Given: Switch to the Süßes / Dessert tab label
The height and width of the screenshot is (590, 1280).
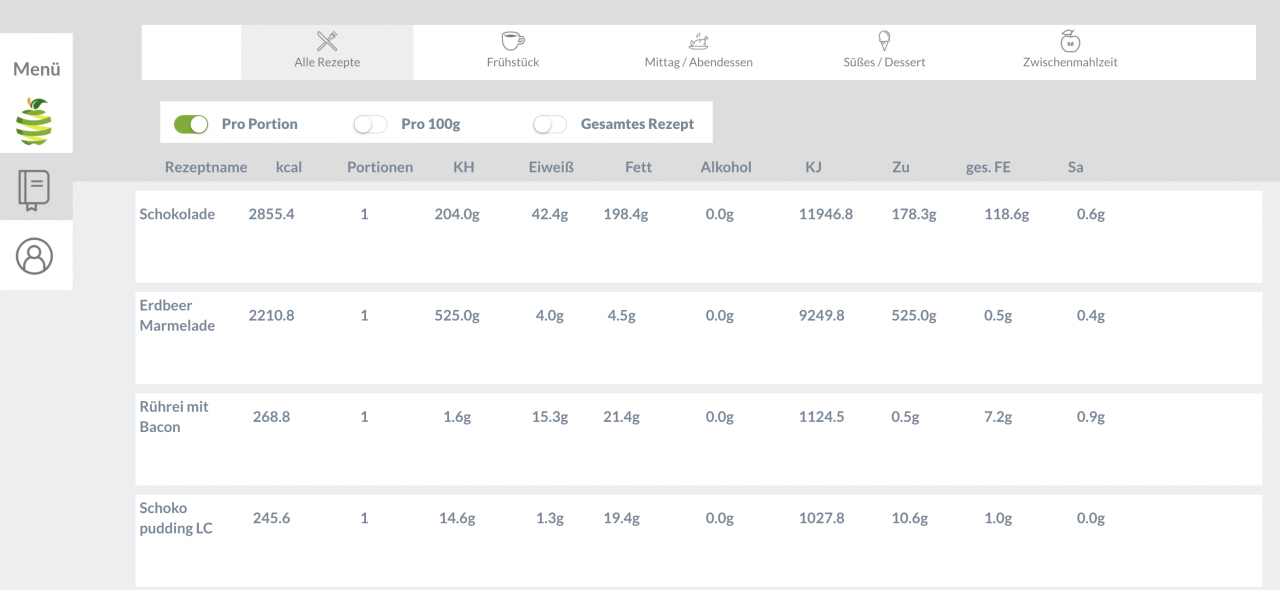Looking at the screenshot, I should tap(884, 62).
